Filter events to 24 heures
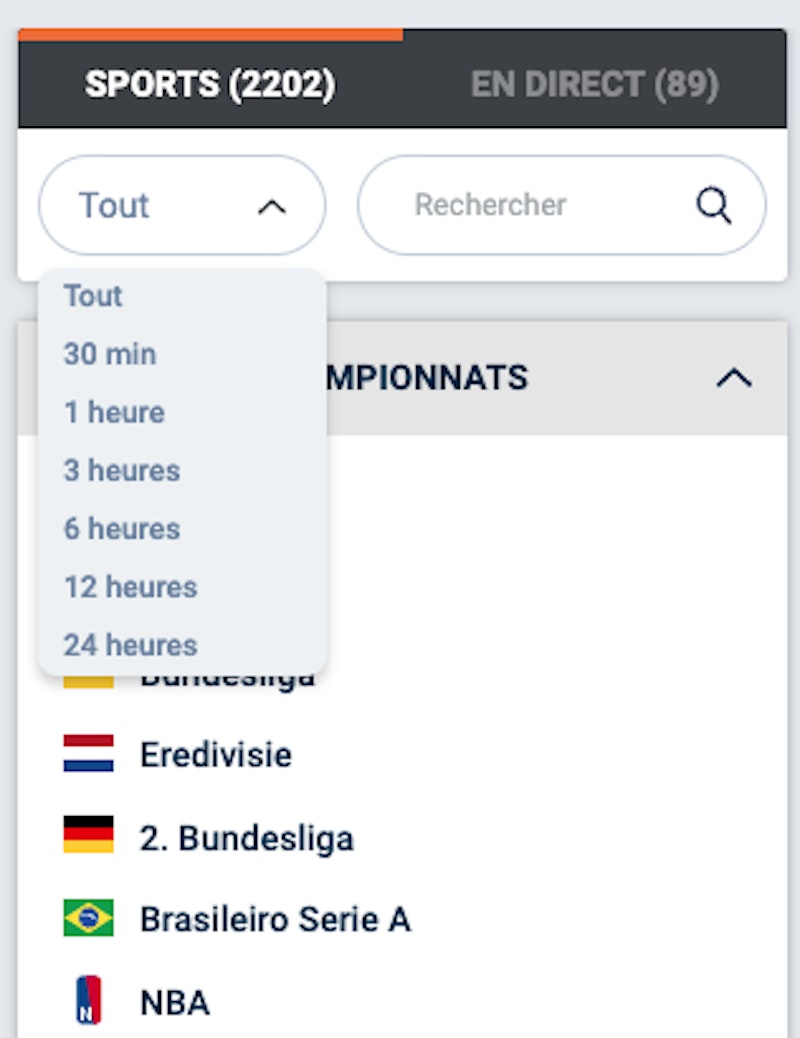 (x=130, y=645)
